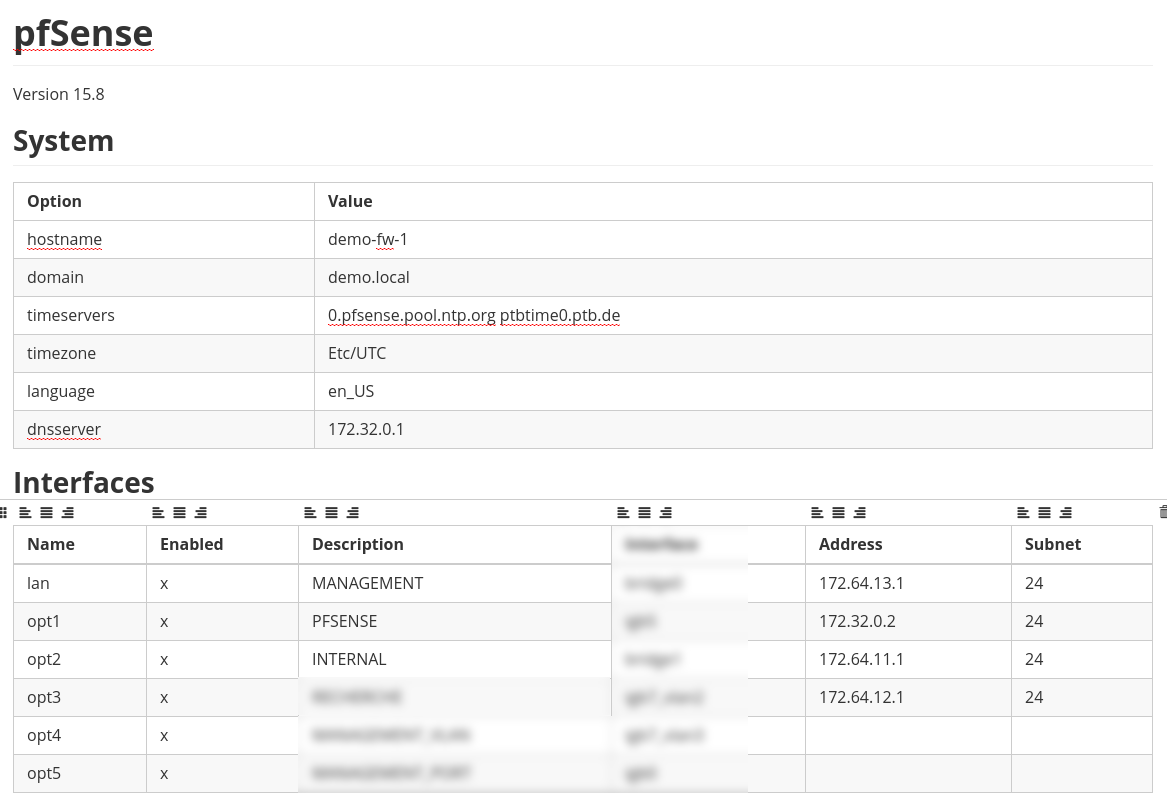Align Subnet column right

click(1066, 512)
